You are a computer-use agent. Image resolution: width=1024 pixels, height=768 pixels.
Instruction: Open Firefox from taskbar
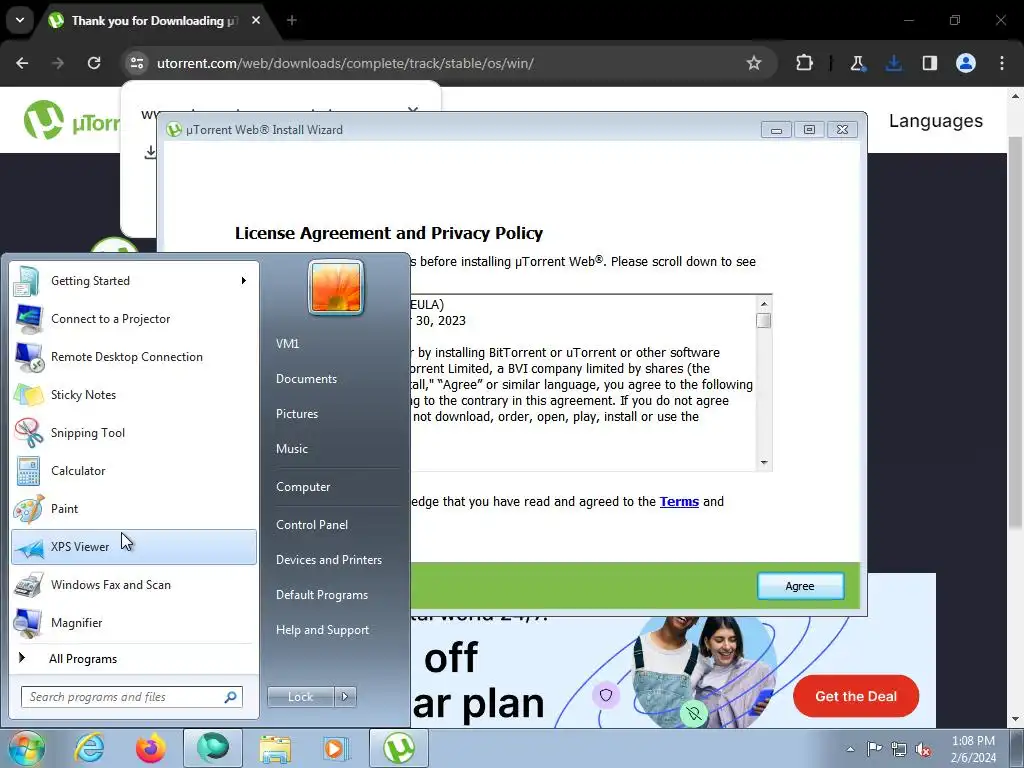[x=151, y=748]
